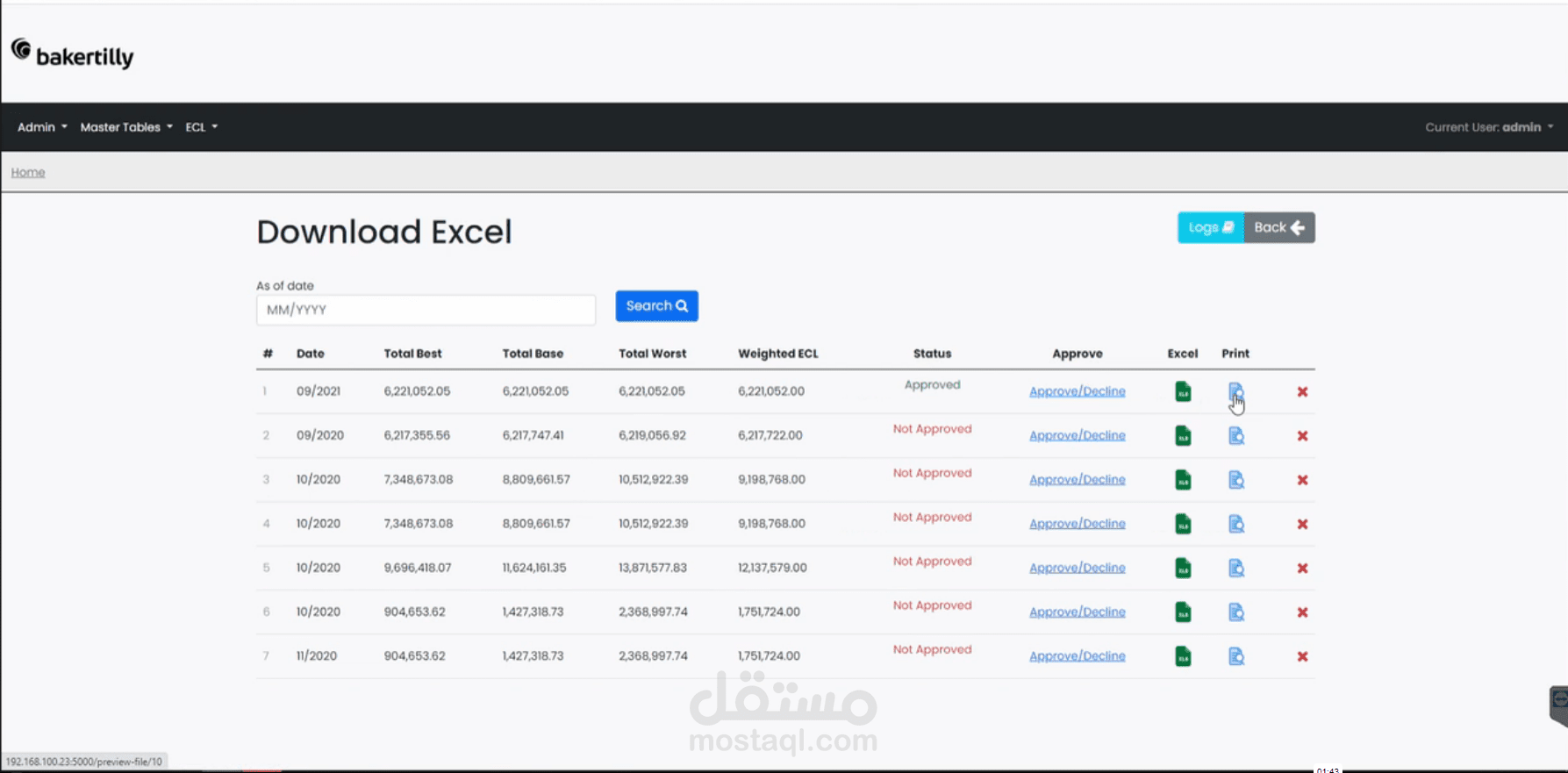Open print preview for row 1 (09/2021)
The width and height of the screenshot is (1568, 773).
(x=1236, y=391)
